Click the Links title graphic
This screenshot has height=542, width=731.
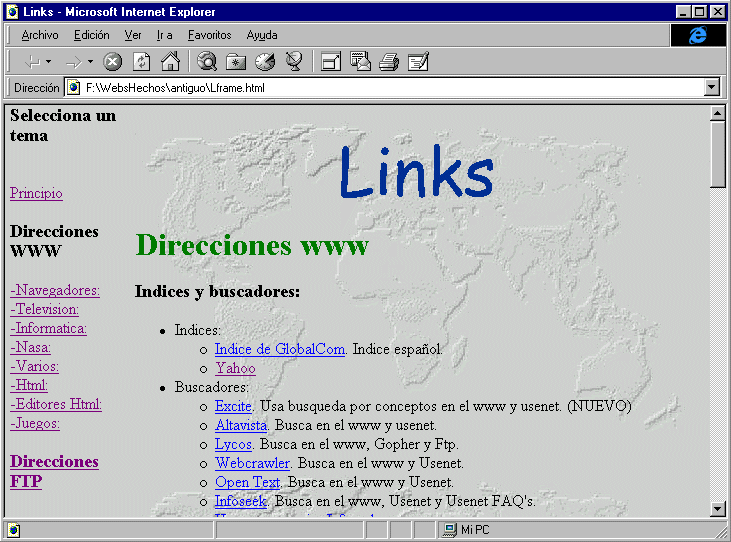pos(416,171)
